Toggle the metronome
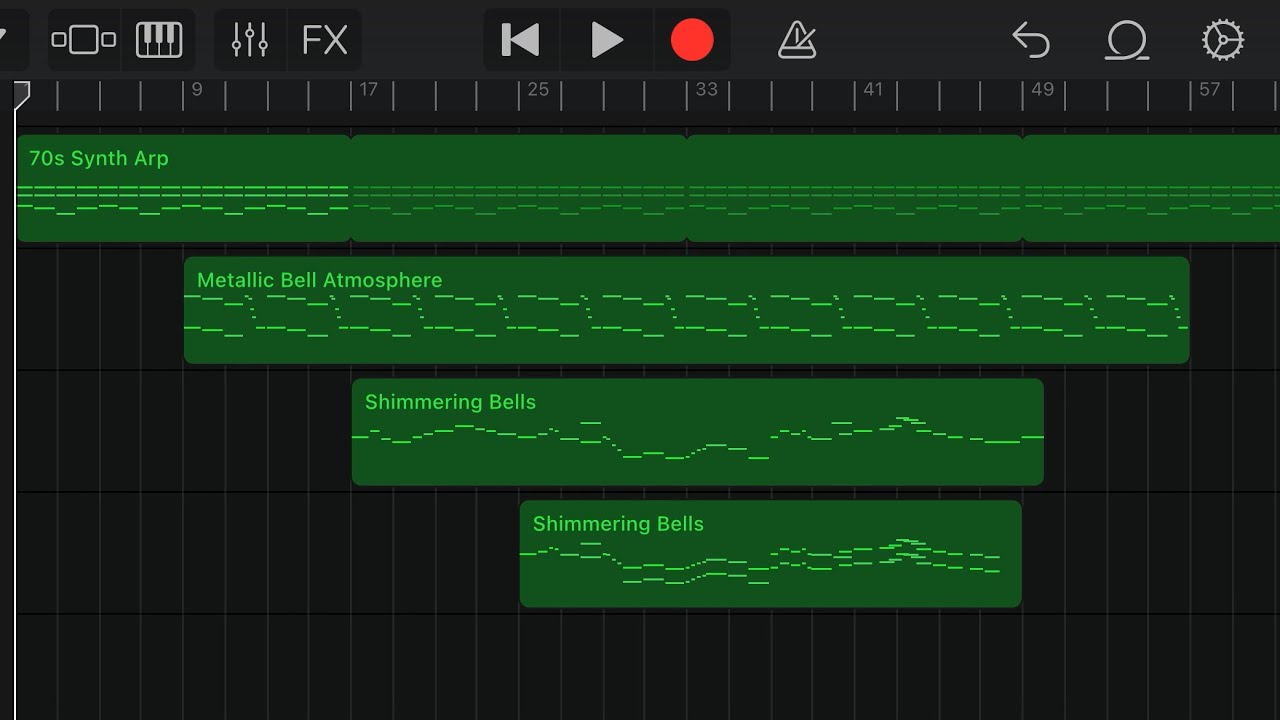 tap(797, 40)
